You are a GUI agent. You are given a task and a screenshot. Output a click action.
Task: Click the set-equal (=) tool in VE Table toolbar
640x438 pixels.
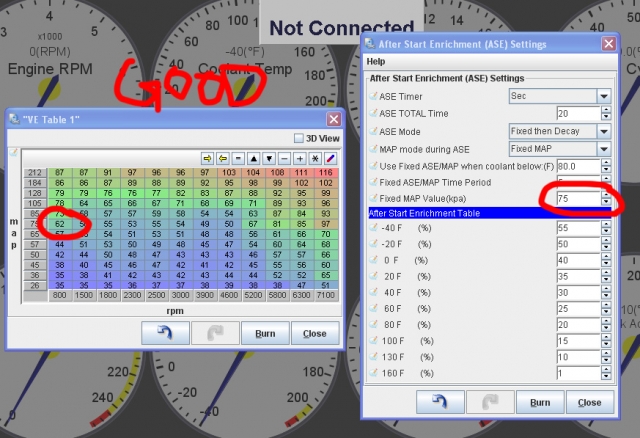pos(238,158)
